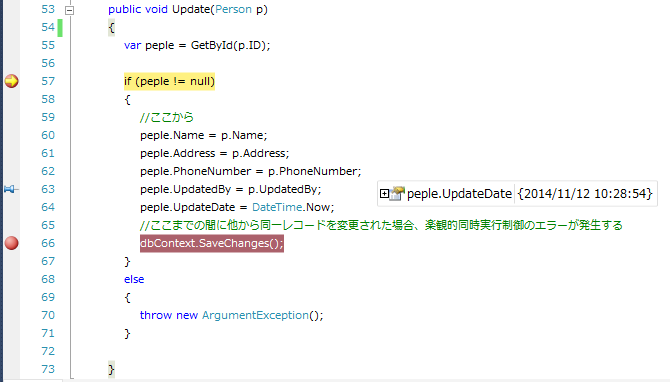Click the property icon in the DataTip
This screenshot has height=382, width=670.
397,194
